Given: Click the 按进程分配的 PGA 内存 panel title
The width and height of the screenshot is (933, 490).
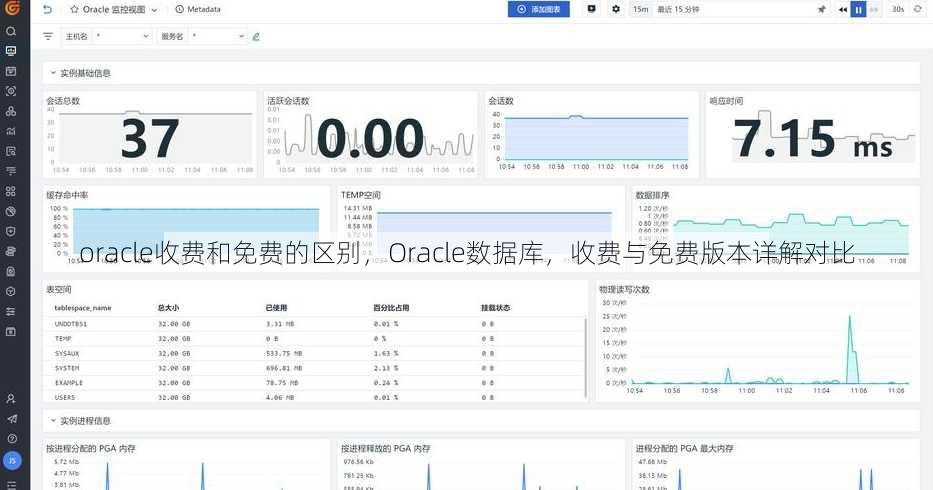Looking at the screenshot, I should click(x=91, y=448).
